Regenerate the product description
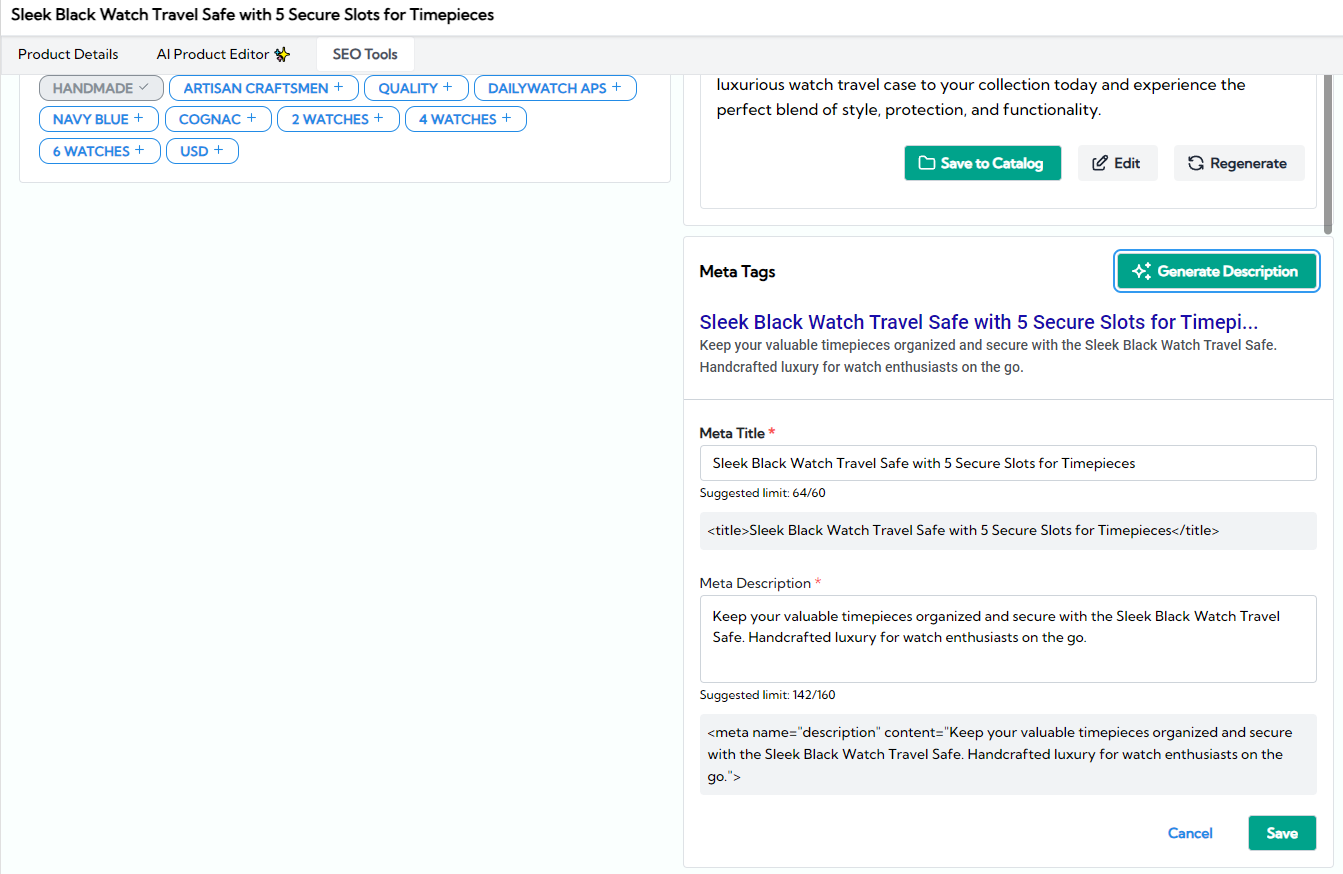This screenshot has height=874, width=1343. 1239,163
